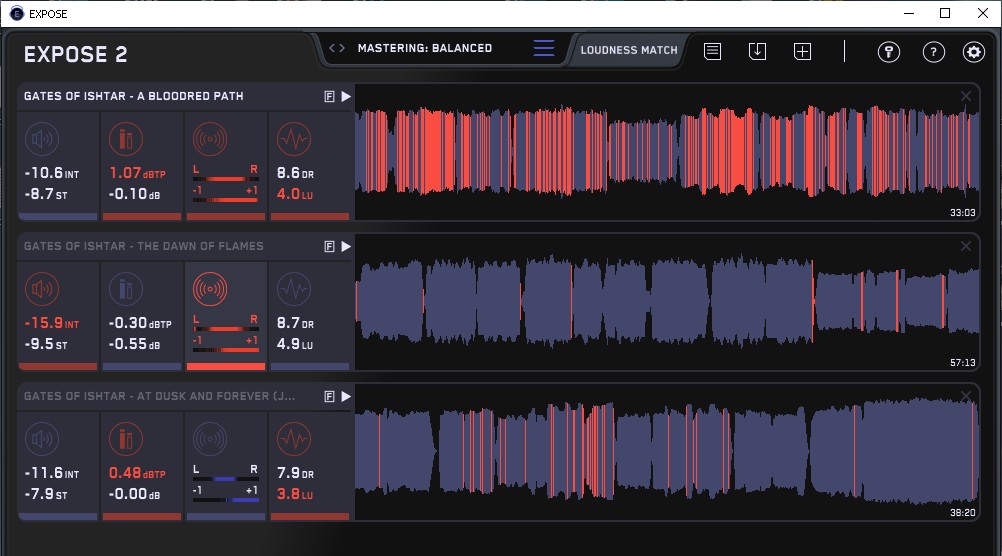Open the preset list hamburger menu

click(x=544, y=48)
